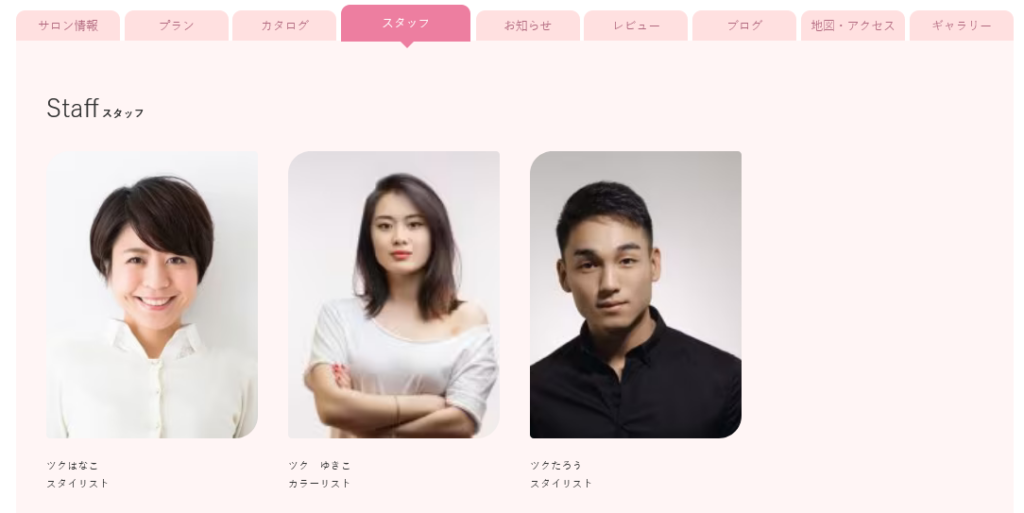The width and height of the screenshot is (1024, 513).
Task: Select the name ツクたろう
Action: pyautogui.click(x=556, y=465)
